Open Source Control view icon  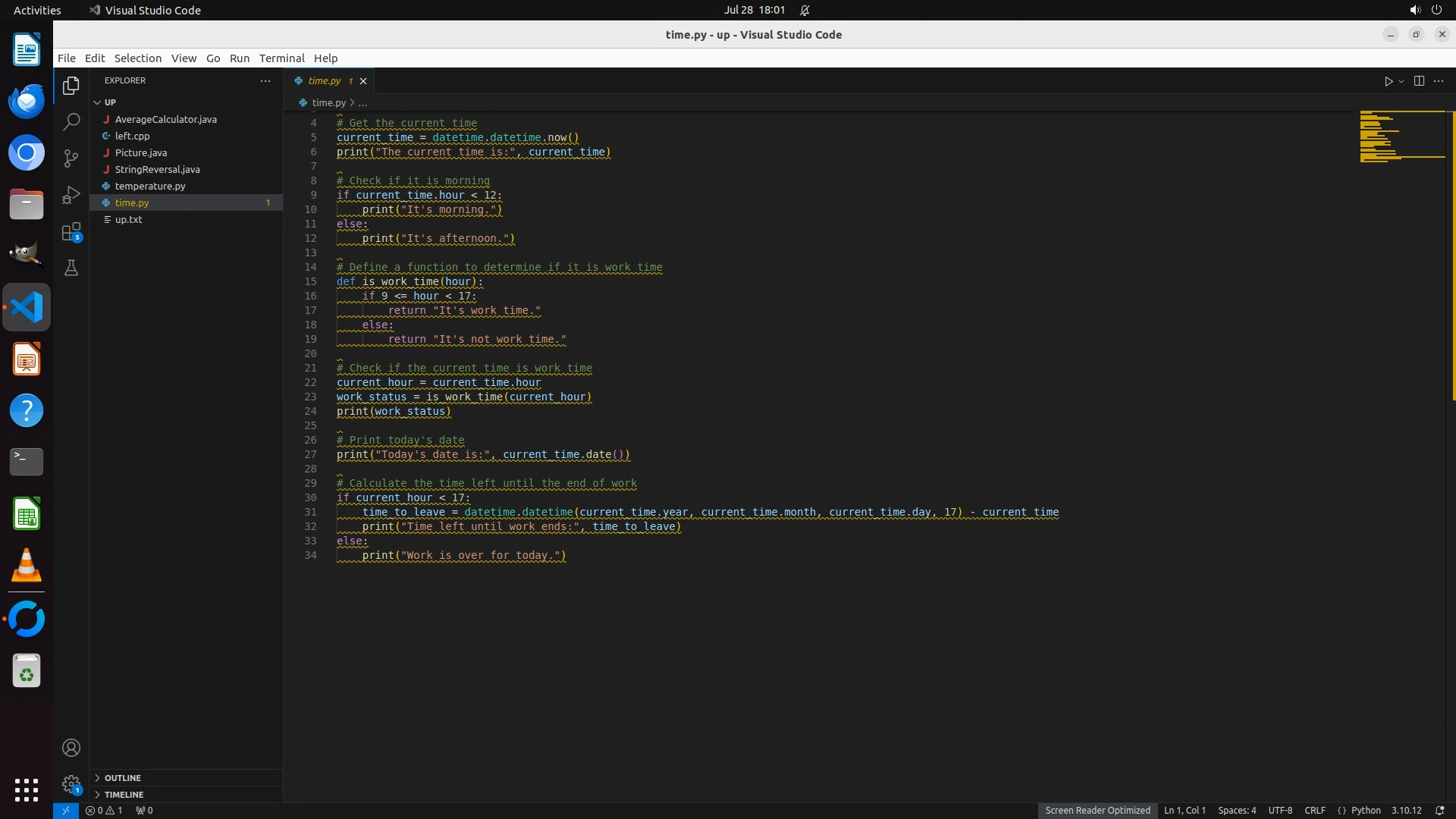(71, 158)
